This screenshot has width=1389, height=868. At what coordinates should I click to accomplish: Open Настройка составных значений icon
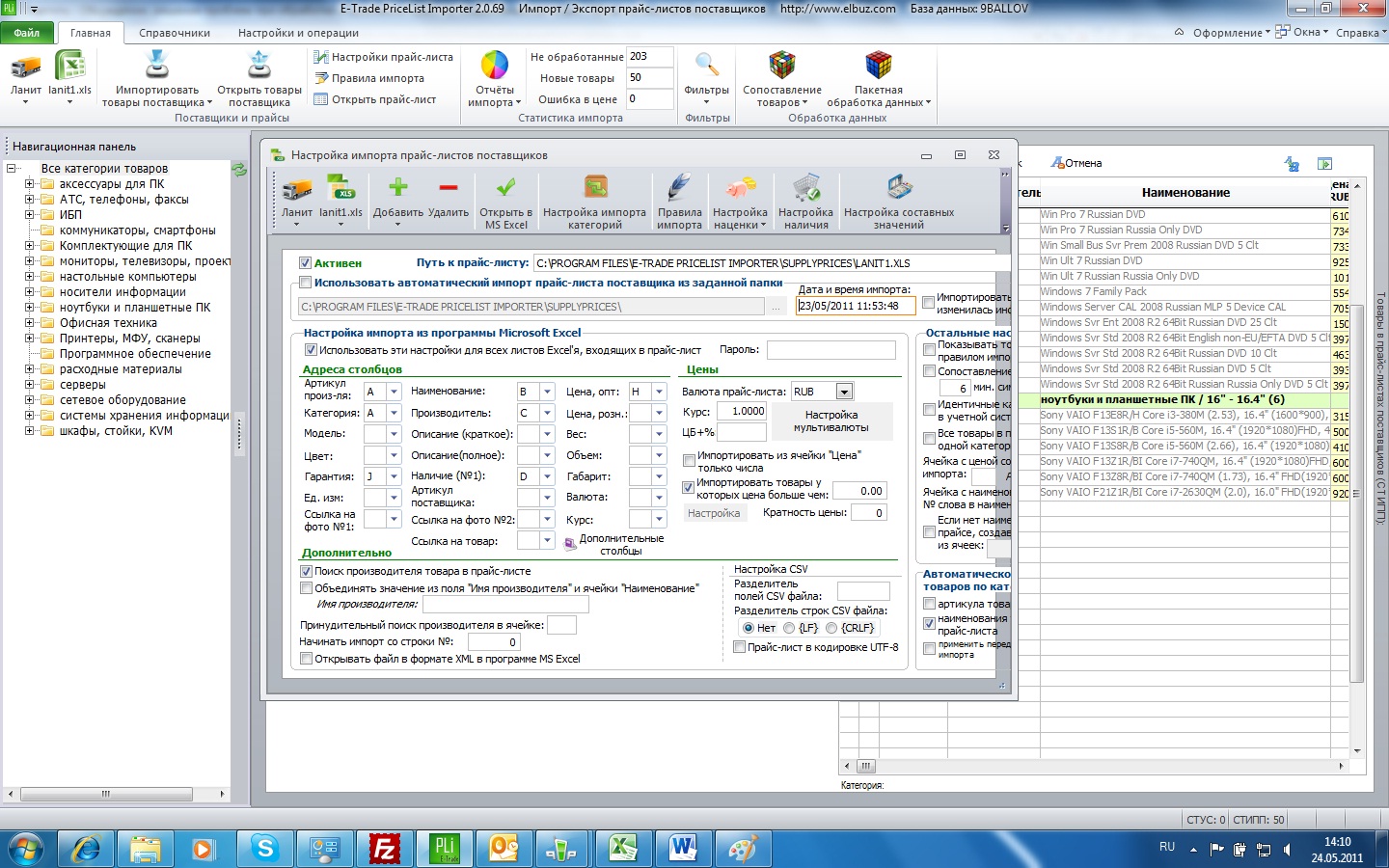[x=899, y=187]
